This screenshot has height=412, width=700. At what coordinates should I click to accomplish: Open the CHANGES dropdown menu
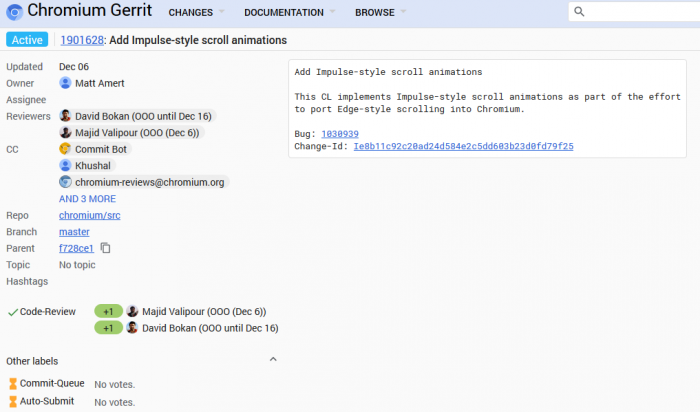tap(196, 13)
